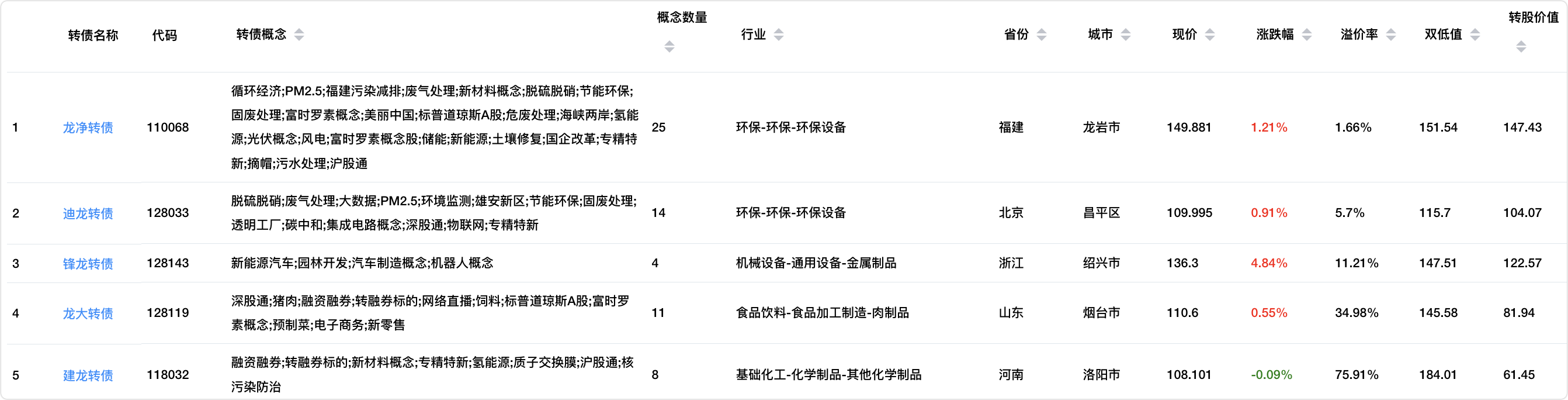This screenshot has width=1568, height=400.
Task: Click the sort arrows under 转股价值
Action: point(1521,46)
